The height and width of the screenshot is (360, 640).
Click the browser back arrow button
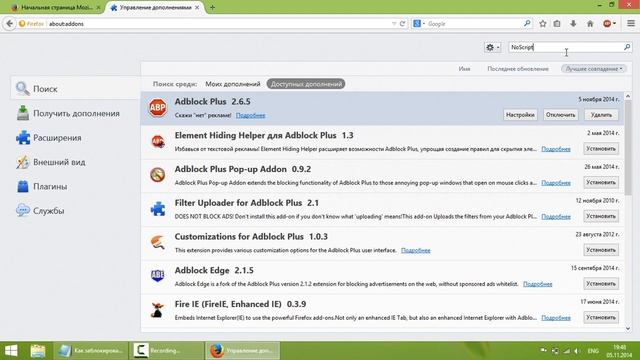[9, 24]
